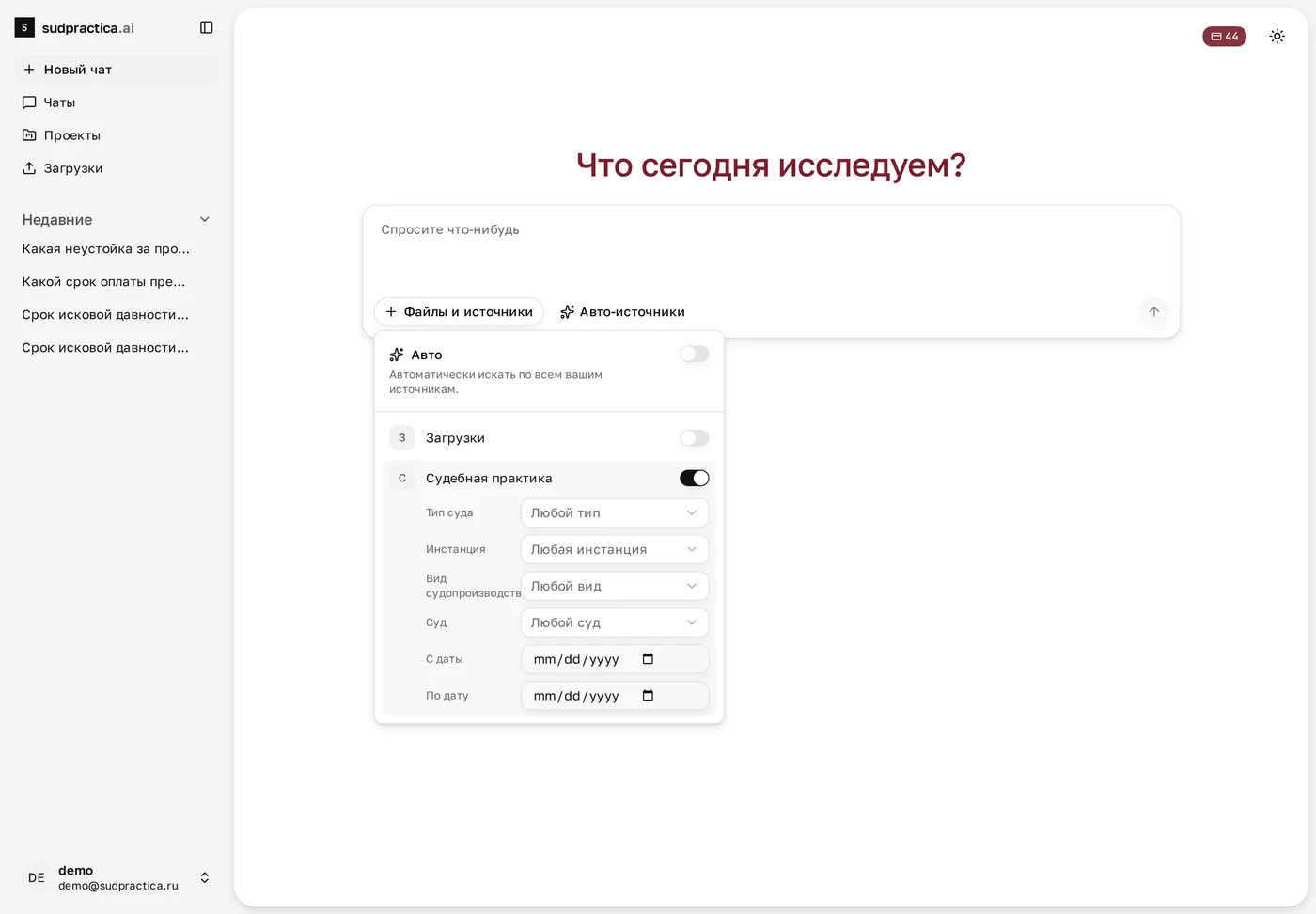Click the credits badge showing 44

[x=1224, y=37]
